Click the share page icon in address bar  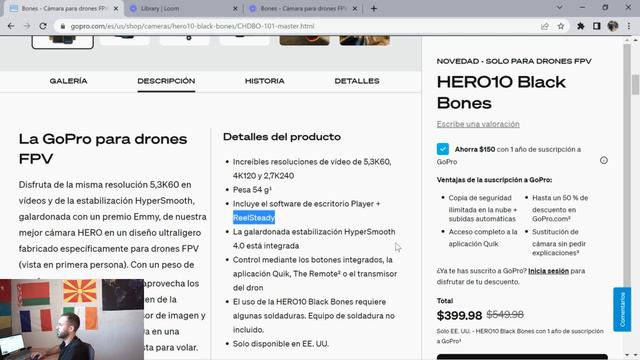[x=544, y=26]
